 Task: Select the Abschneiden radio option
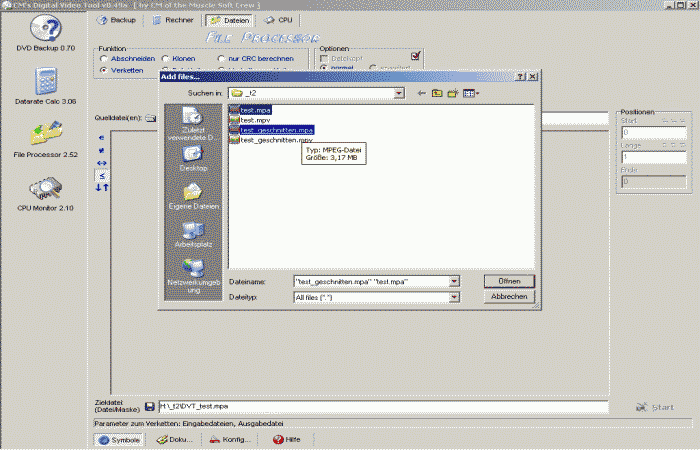[103, 59]
